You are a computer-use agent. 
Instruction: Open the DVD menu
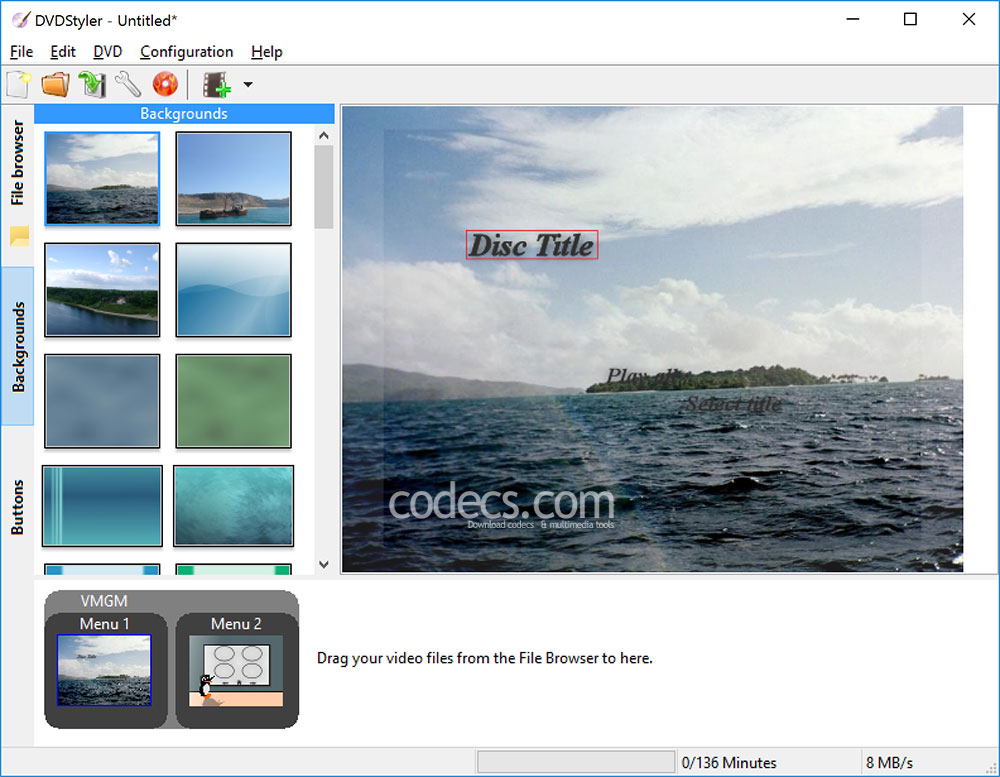(x=107, y=52)
